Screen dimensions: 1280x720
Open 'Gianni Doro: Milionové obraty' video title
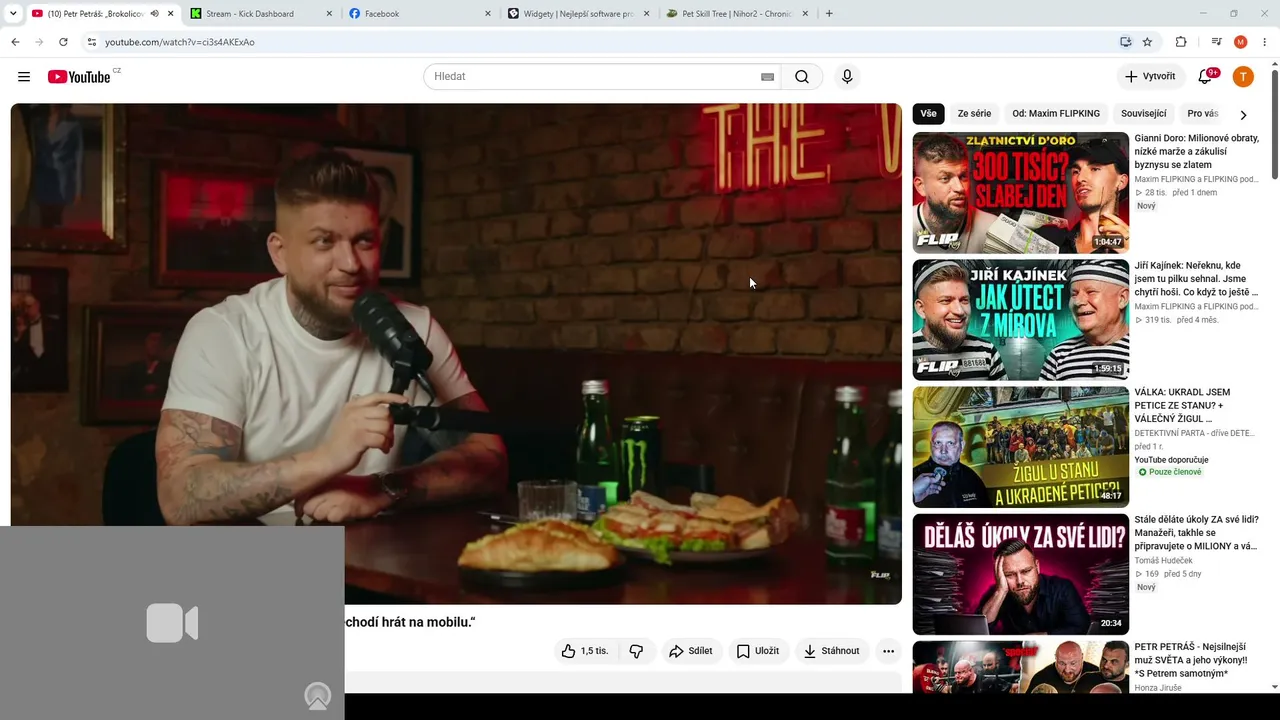tap(1197, 152)
